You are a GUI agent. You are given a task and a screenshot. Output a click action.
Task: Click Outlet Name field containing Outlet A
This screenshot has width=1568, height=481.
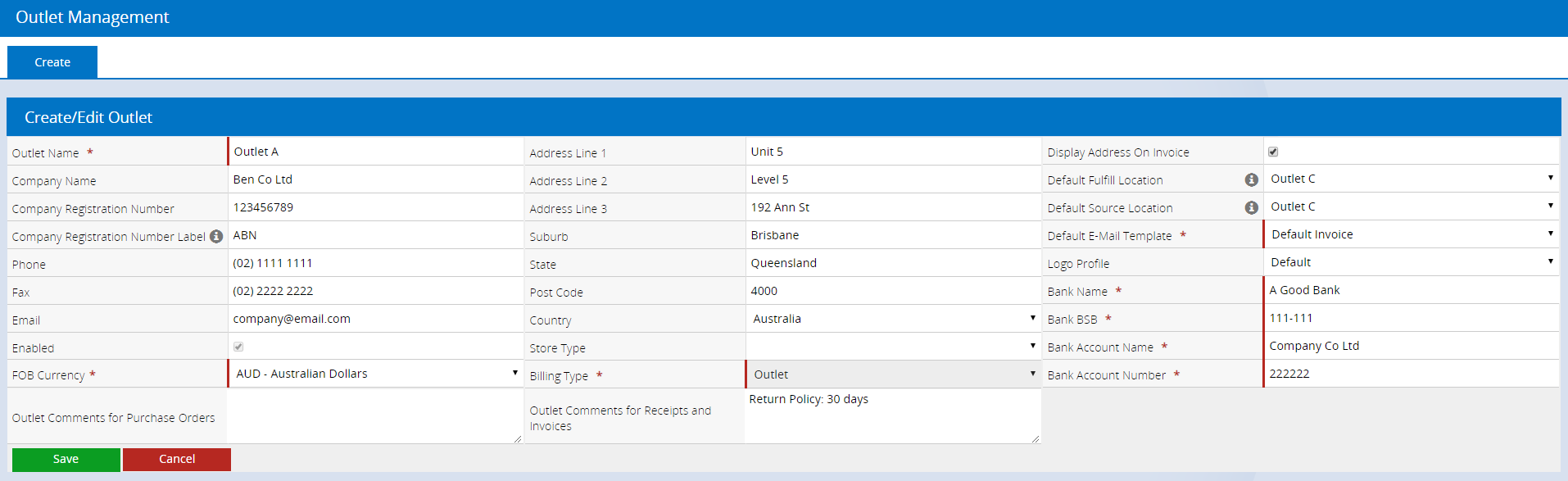pos(376,152)
